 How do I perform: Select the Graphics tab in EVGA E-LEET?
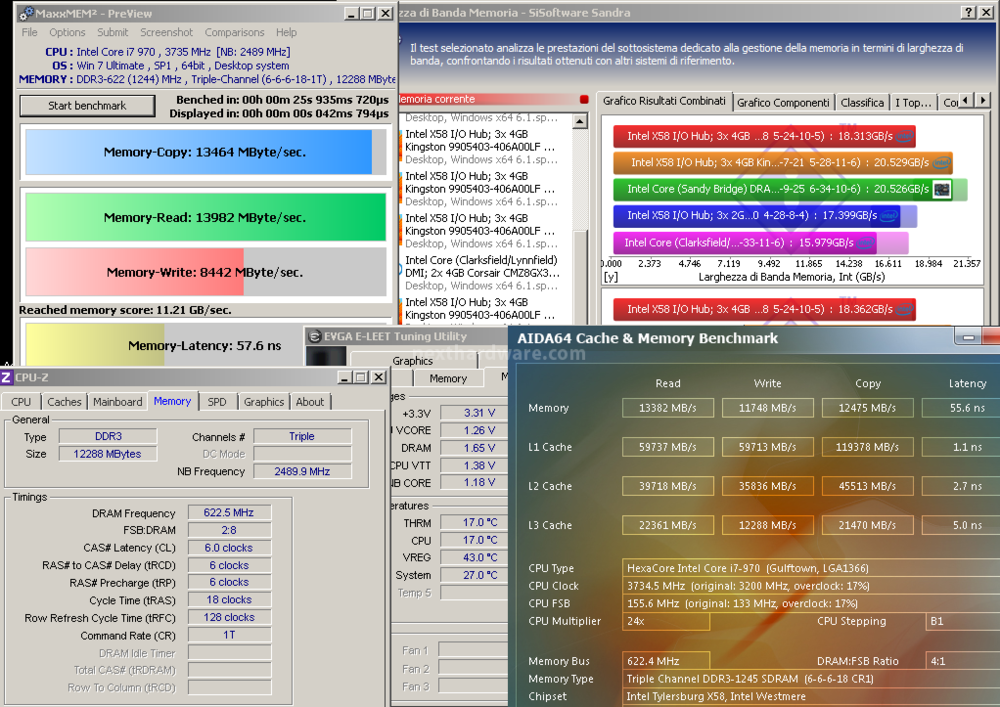[413, 361]
